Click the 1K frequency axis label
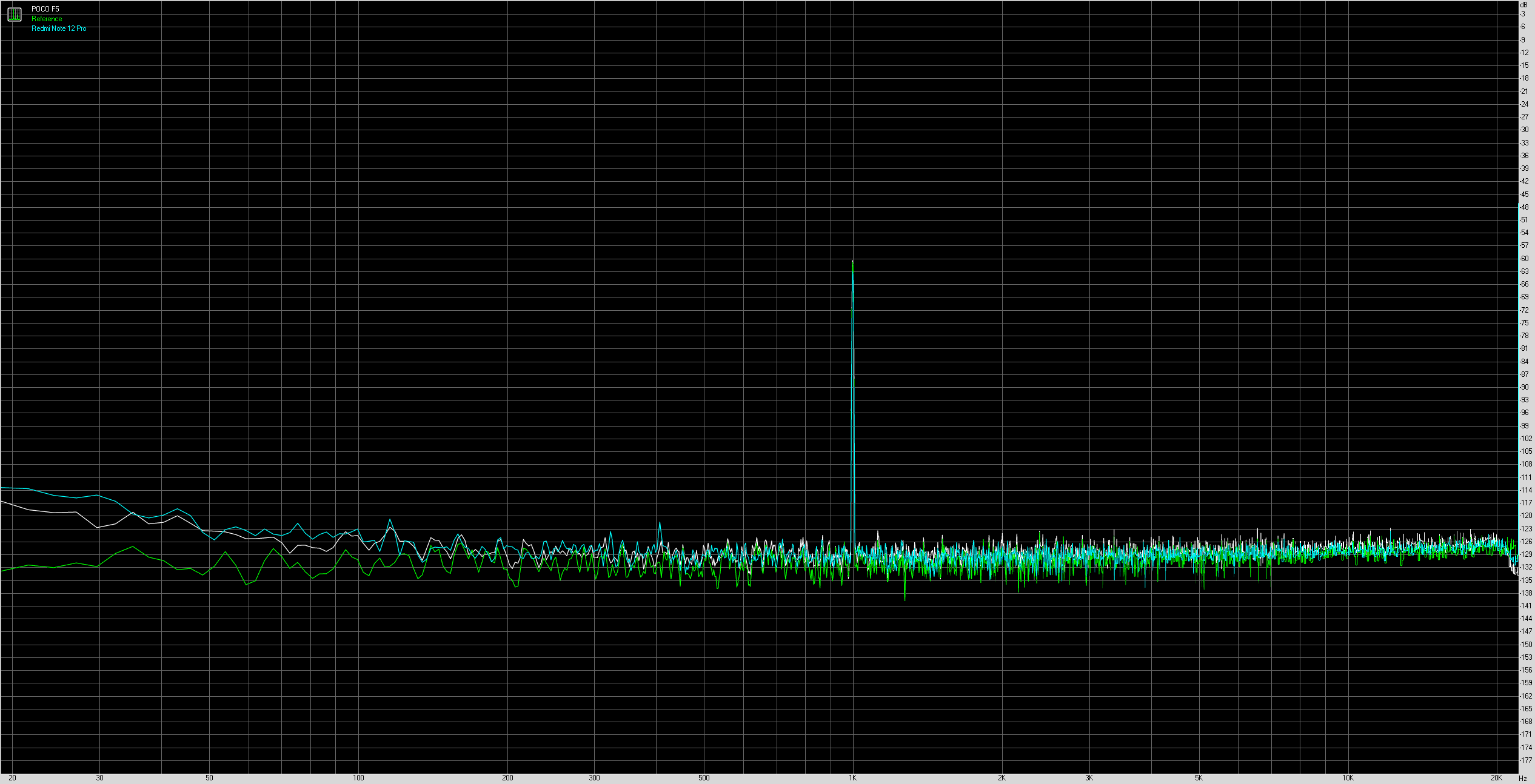The image size is (1535, 784). point(852,778)
